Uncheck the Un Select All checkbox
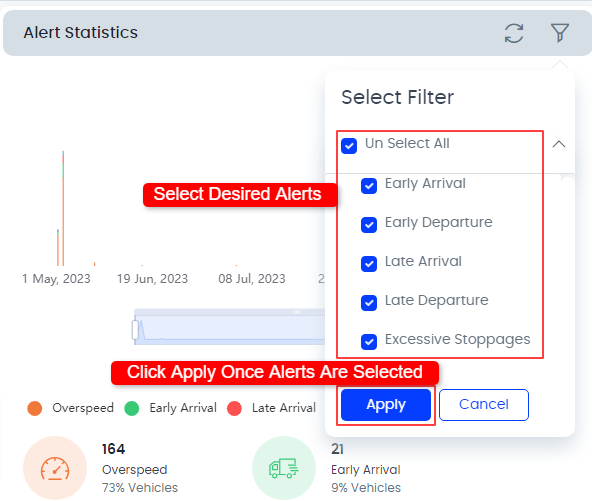 coord(349,146)
